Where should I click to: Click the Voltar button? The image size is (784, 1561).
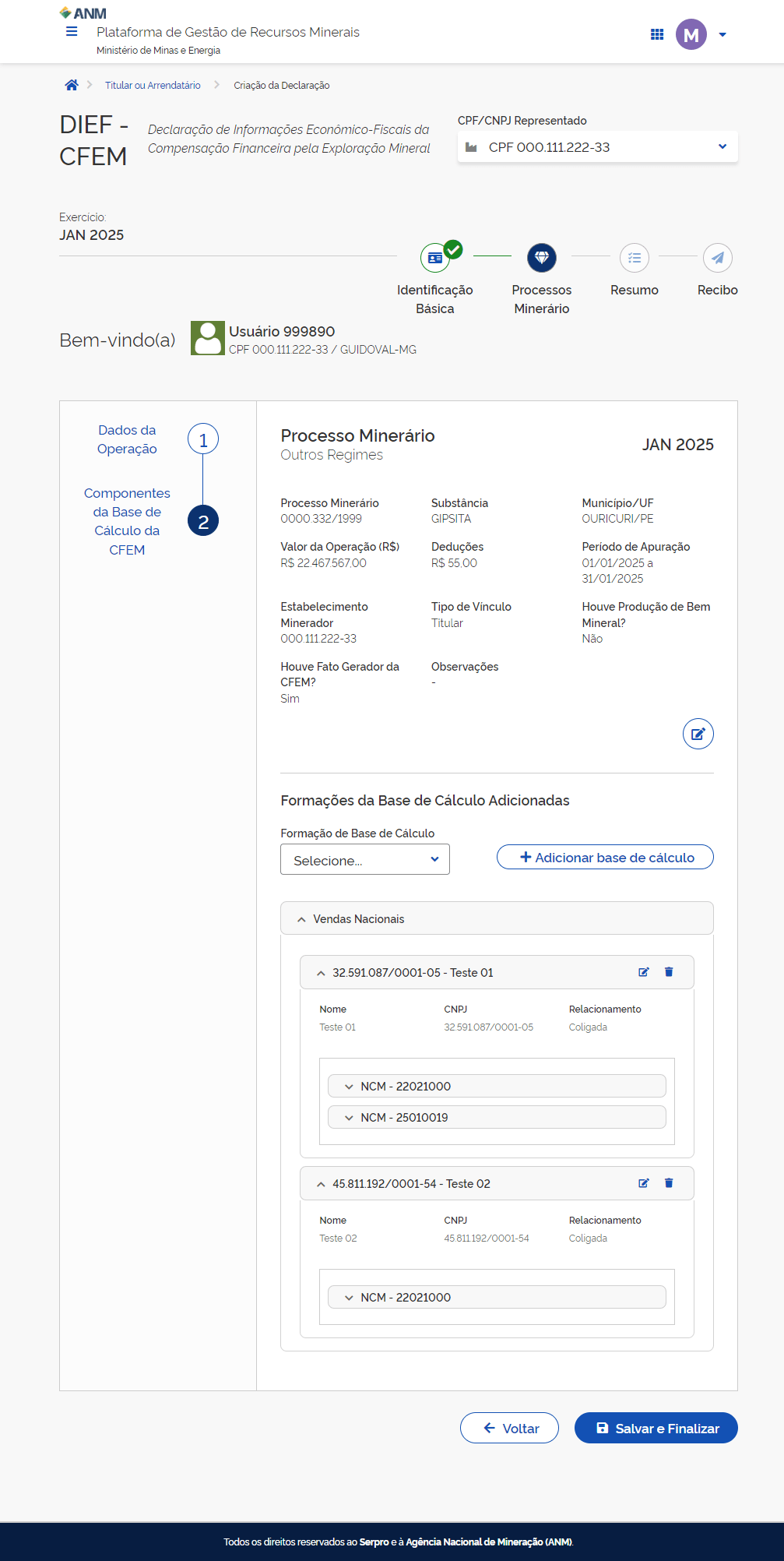[509, 1428]
